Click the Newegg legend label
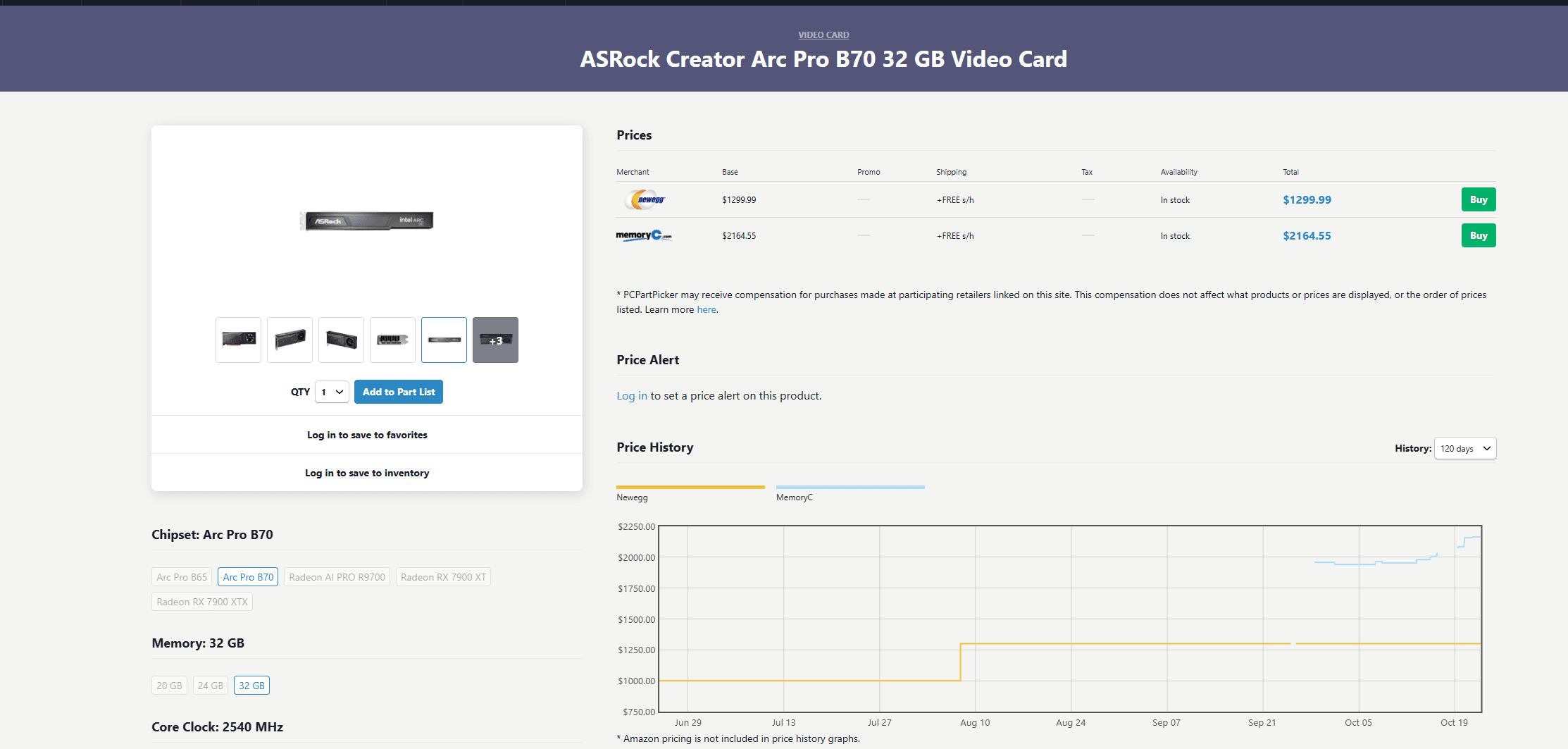This screenshot has height=749, width=1568. [632, 497]
